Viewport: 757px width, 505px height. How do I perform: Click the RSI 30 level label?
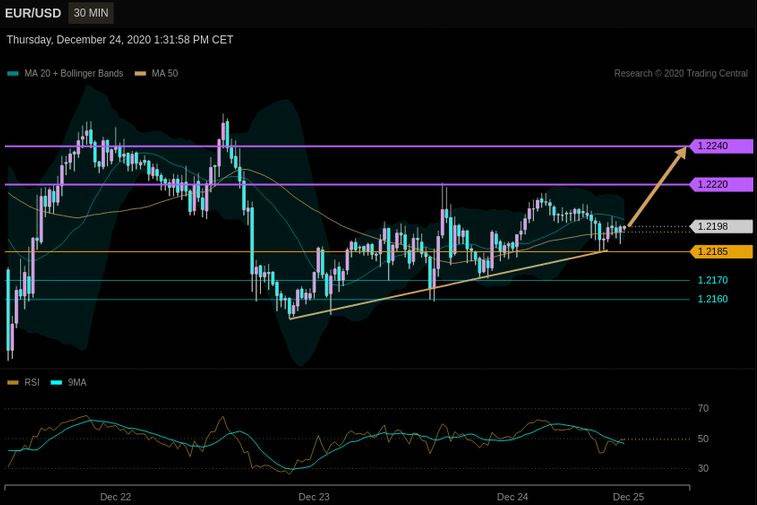[x=703, y=468]
